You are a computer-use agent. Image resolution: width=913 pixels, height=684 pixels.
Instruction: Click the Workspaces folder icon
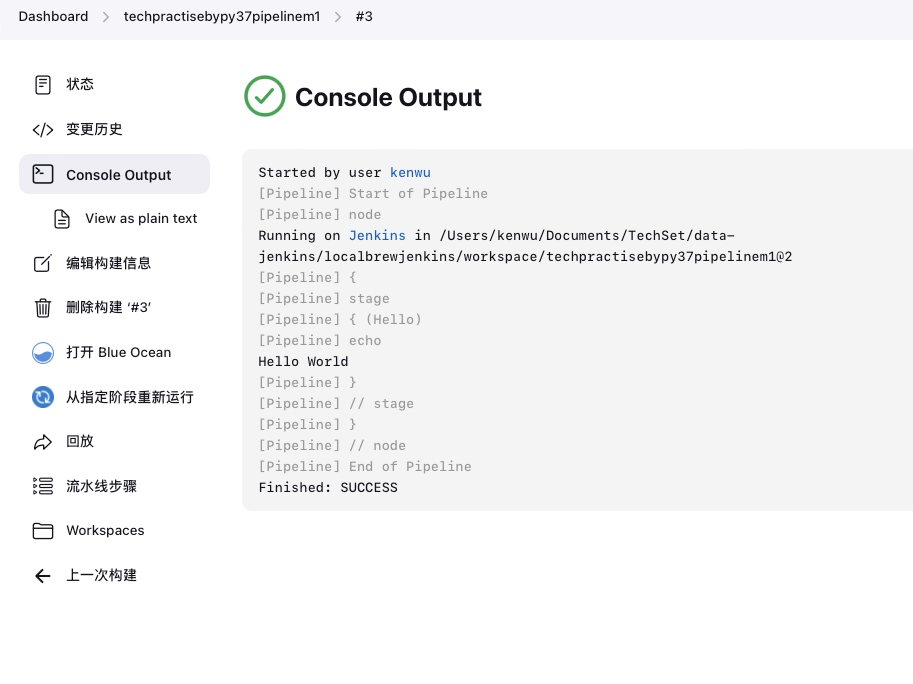(43, 531)
